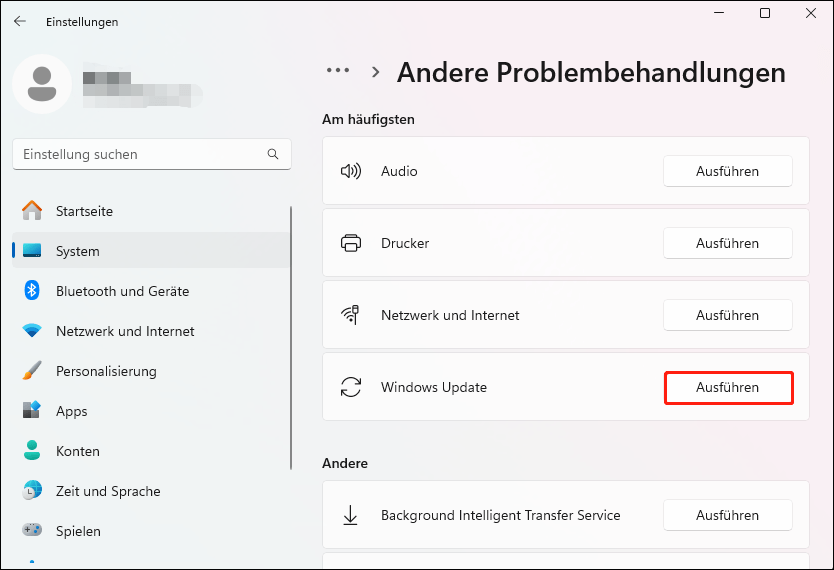This screenshot has height=570, width=834.
Task: Open Spielen settings
Action: coord(151,531)
